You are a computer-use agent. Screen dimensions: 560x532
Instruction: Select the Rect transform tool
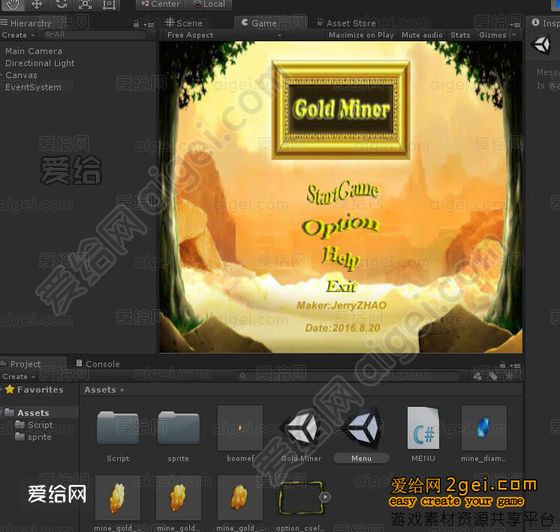tap(109, 4)
